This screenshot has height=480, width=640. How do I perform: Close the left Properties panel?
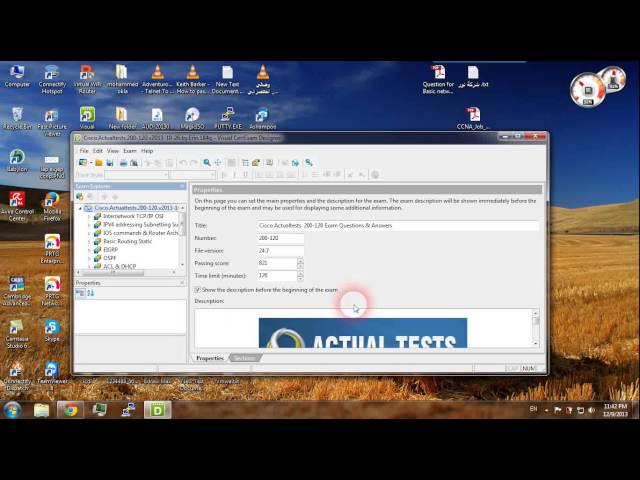pos(182,283)
